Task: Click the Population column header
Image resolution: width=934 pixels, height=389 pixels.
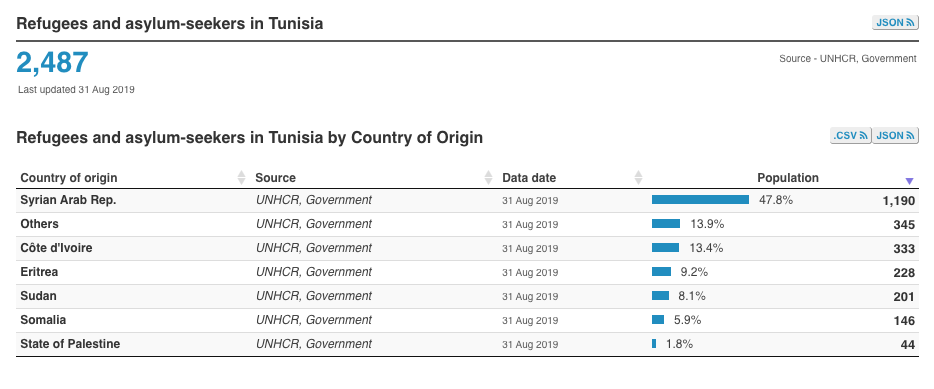Action: pyautogui.click(x=787, y=178)
